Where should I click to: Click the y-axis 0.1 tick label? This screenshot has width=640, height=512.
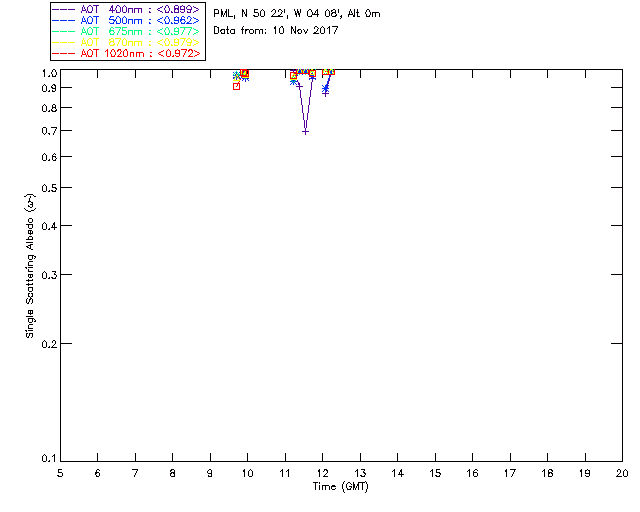(49, 459)
